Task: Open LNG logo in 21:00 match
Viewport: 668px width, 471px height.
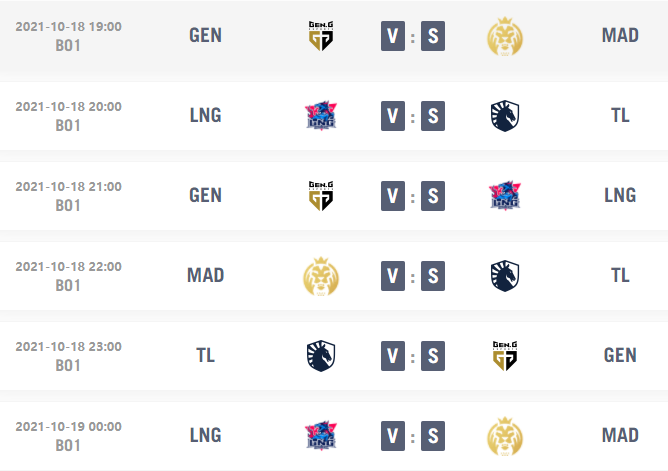Action: [505, 195]
